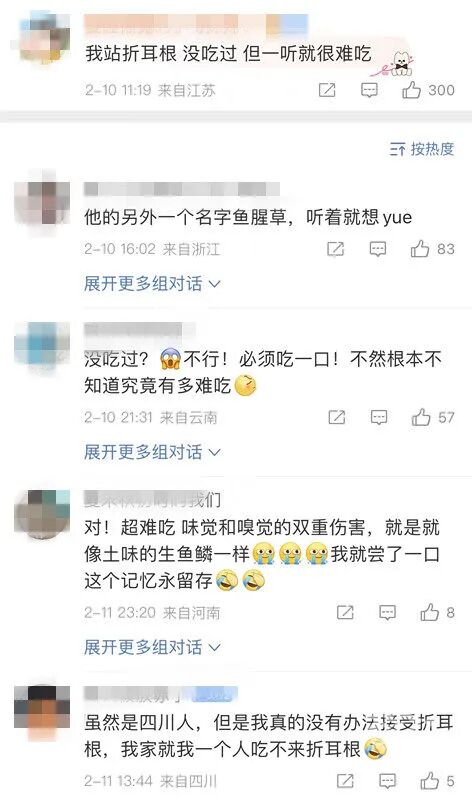Expand 展开更多组对话 under the Zhejiang comment
Screen dimensions: 472x800
tap(152, 283)
